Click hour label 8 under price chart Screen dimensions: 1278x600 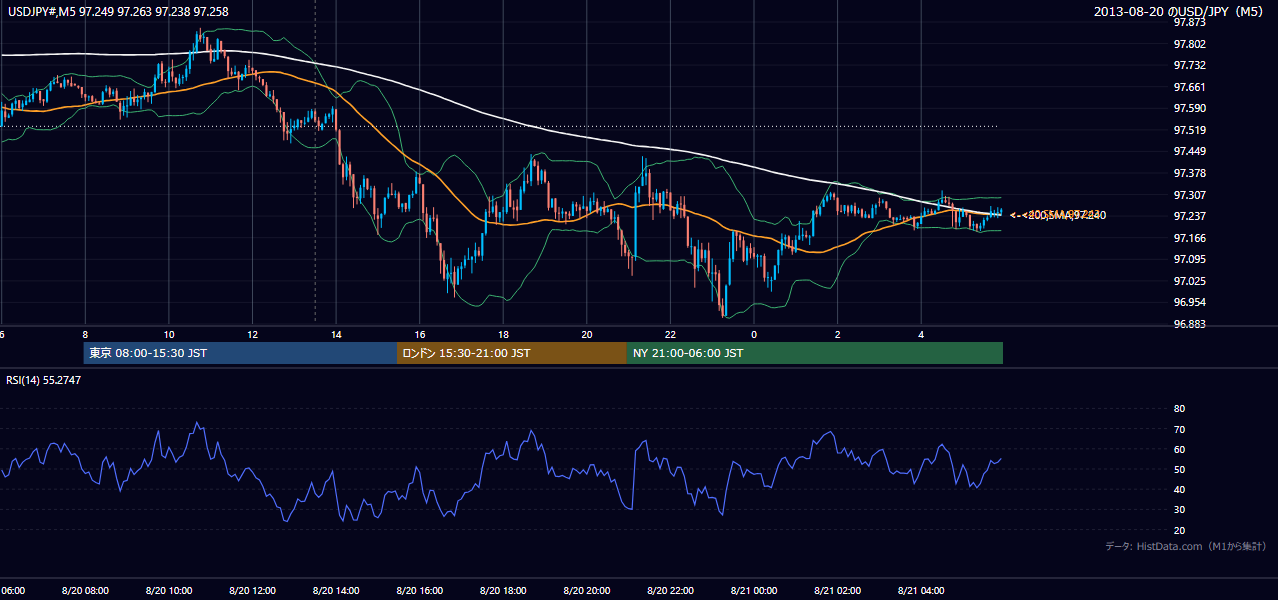(x=85, y=335)
